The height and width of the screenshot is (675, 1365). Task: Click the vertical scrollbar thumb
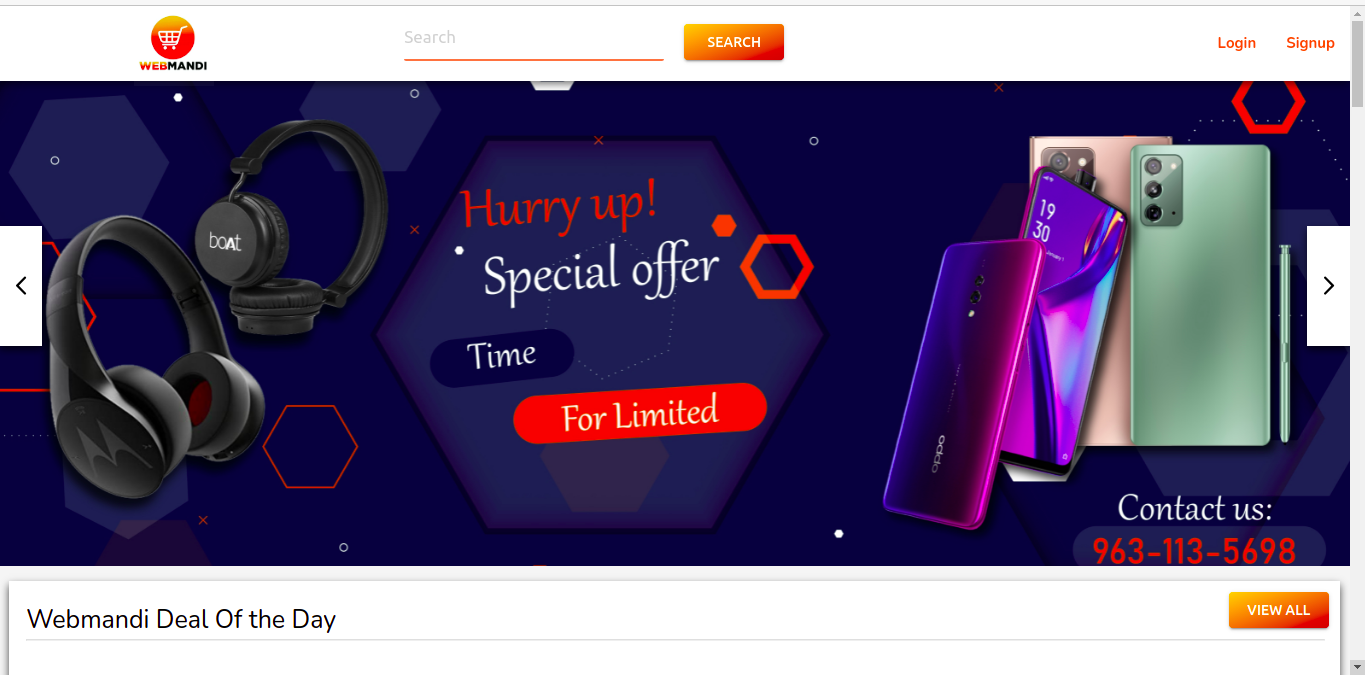(x=1357, y=63)
